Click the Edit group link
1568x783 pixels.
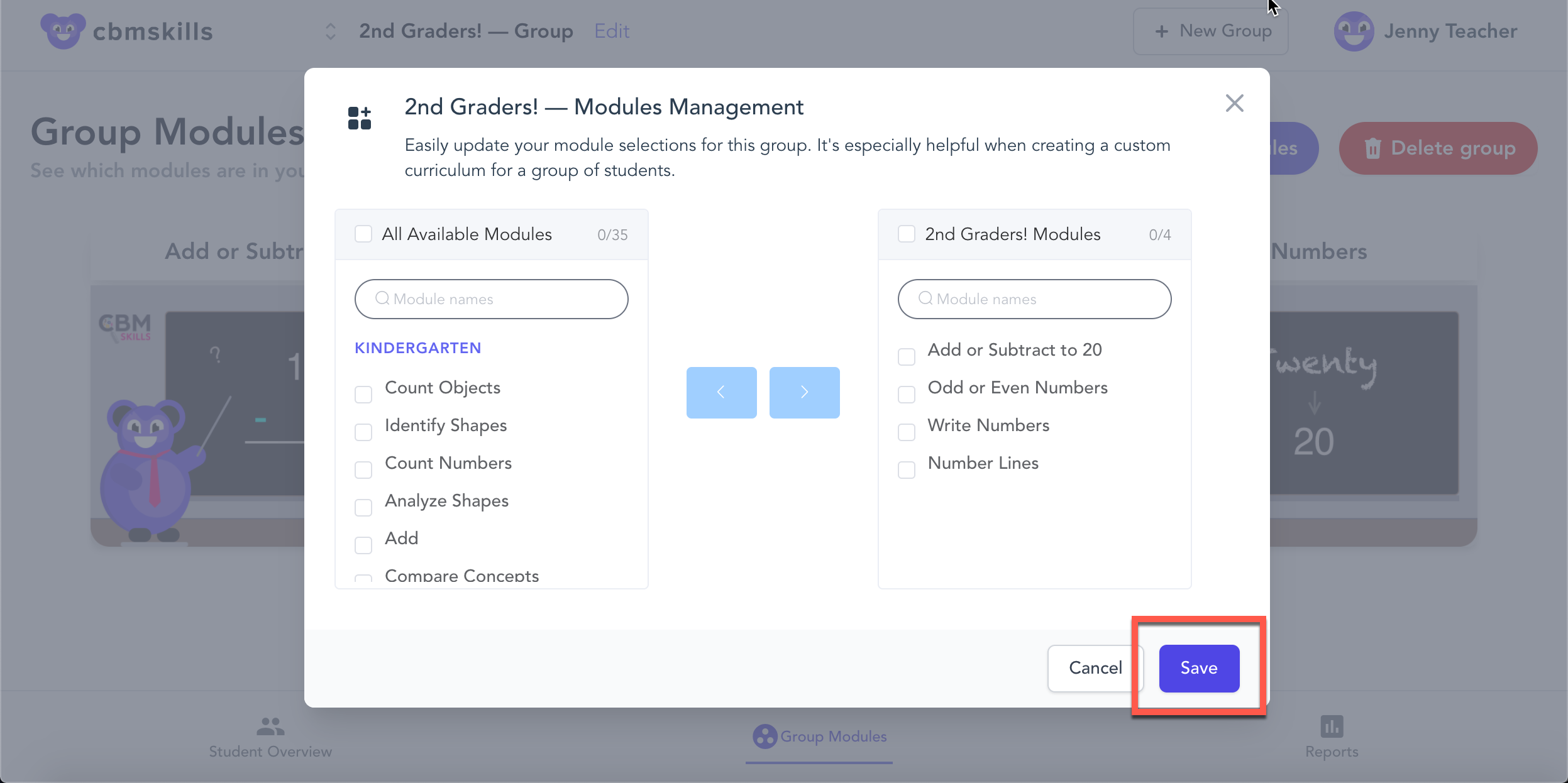point(611,31)
